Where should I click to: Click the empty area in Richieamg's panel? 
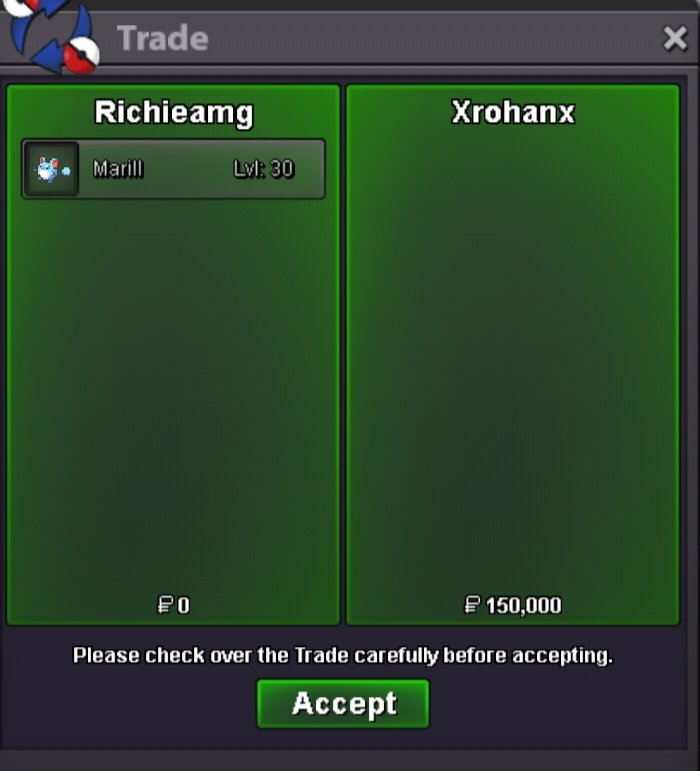173,393
